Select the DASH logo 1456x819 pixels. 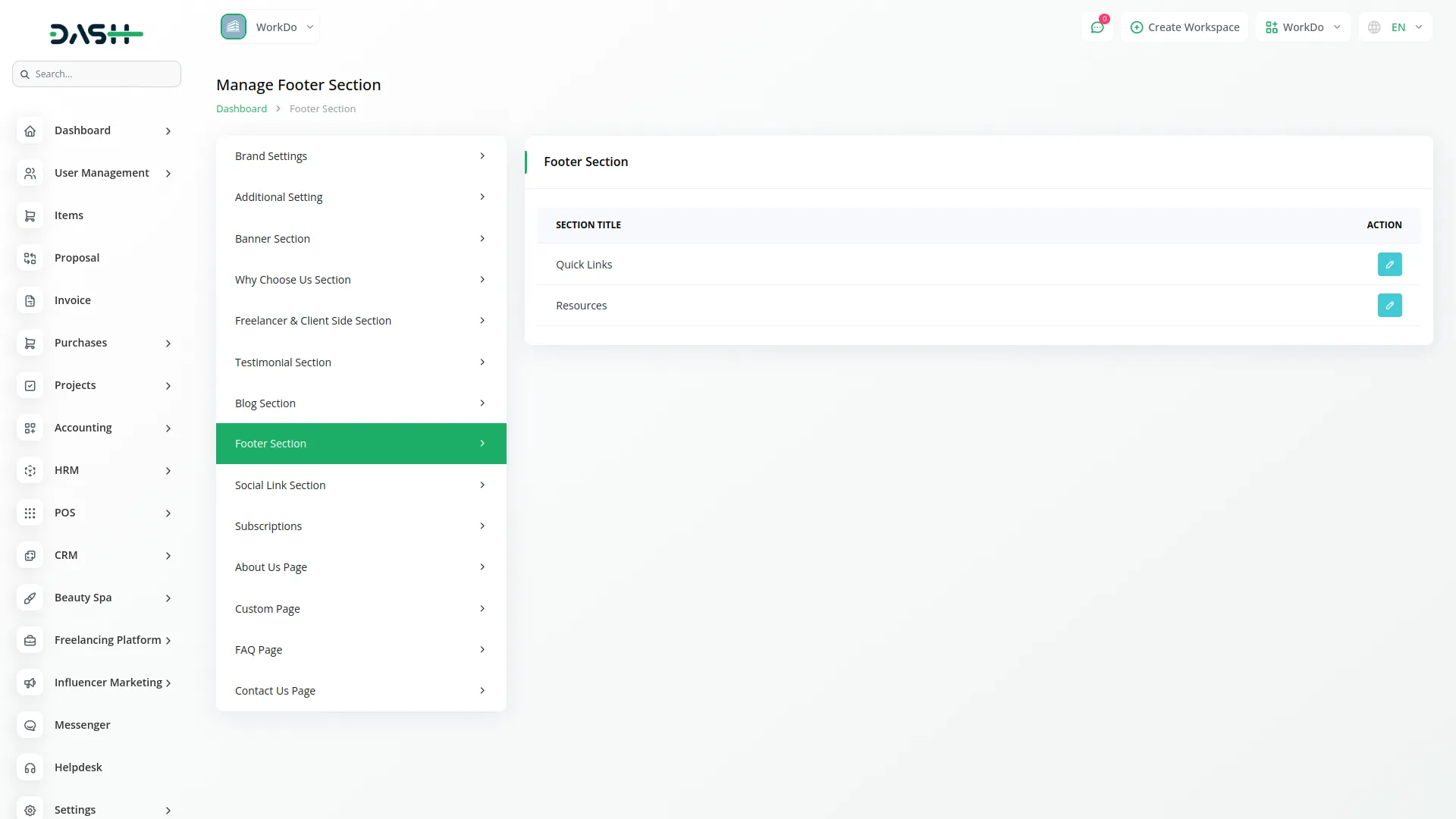pos(96,33)
